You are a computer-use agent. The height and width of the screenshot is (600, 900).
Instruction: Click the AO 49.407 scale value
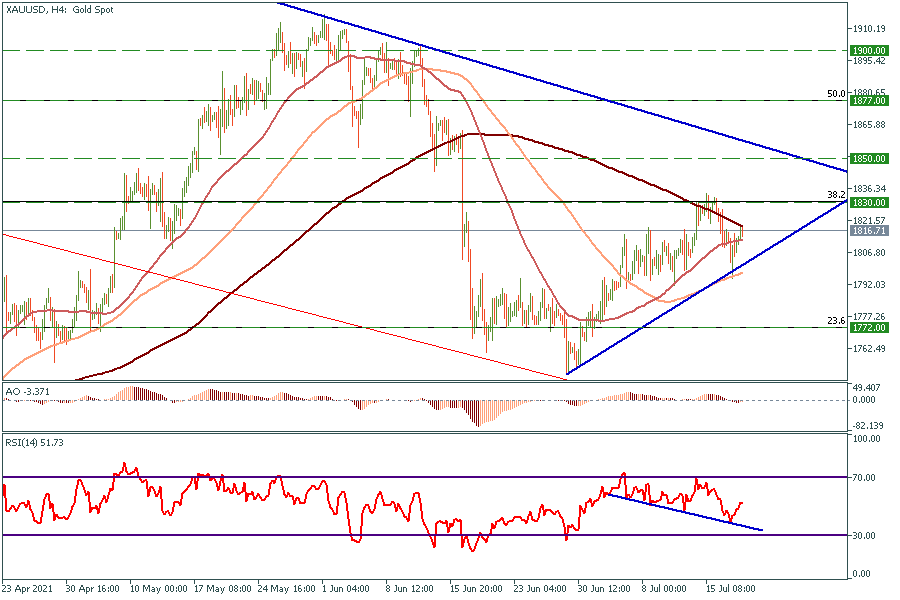pos(866,387)
